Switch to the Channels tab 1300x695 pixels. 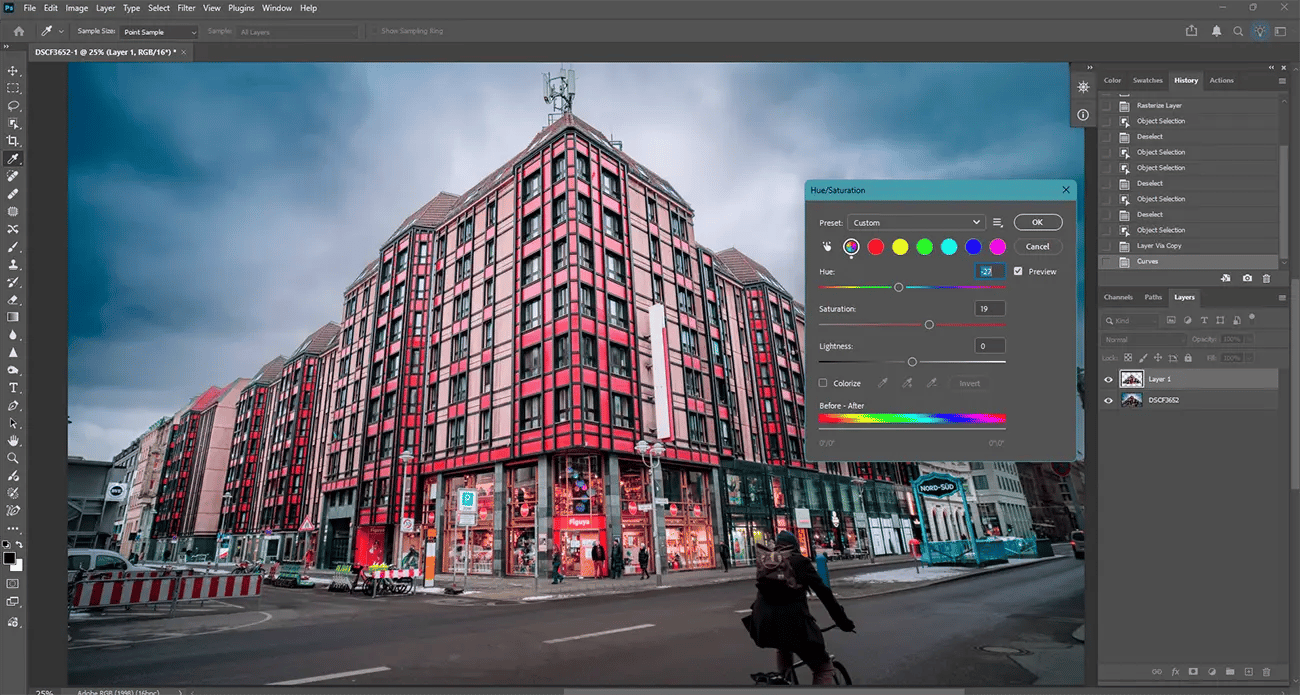(x=1118, y=297)
